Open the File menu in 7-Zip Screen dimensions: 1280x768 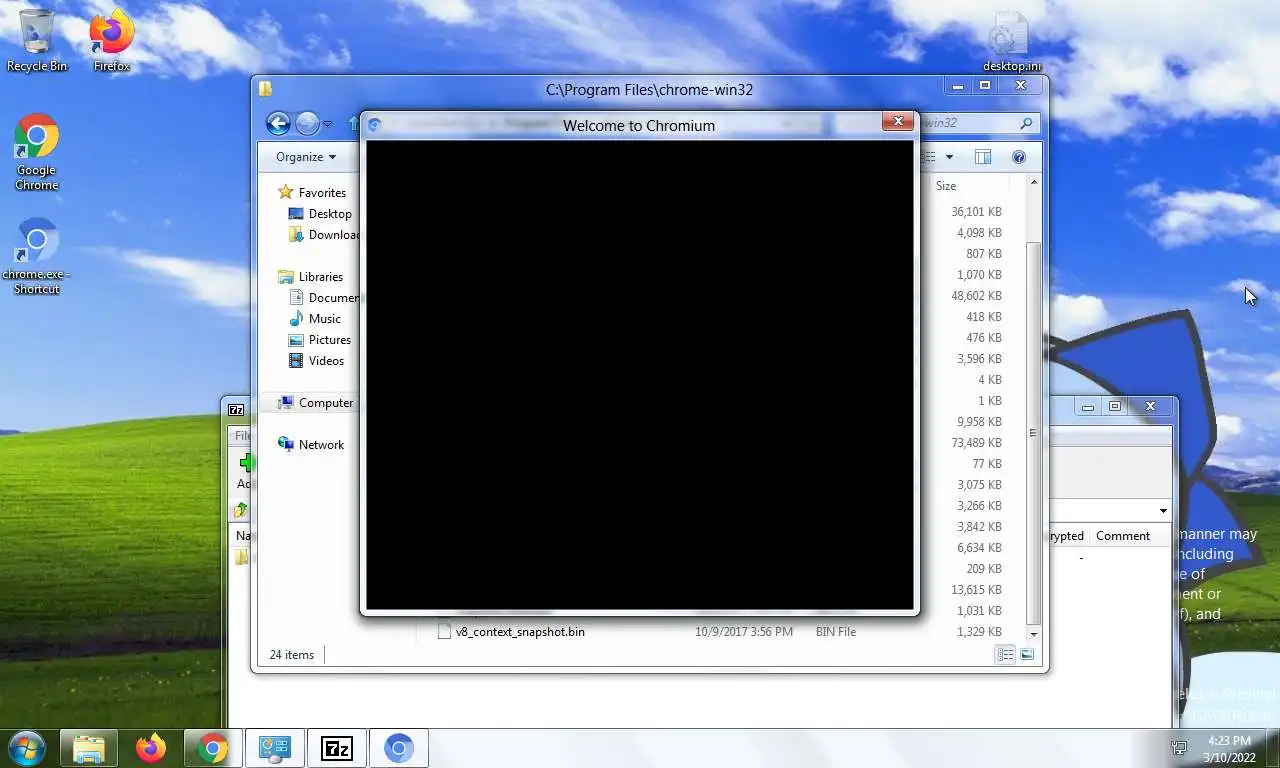tap(242, 435)
